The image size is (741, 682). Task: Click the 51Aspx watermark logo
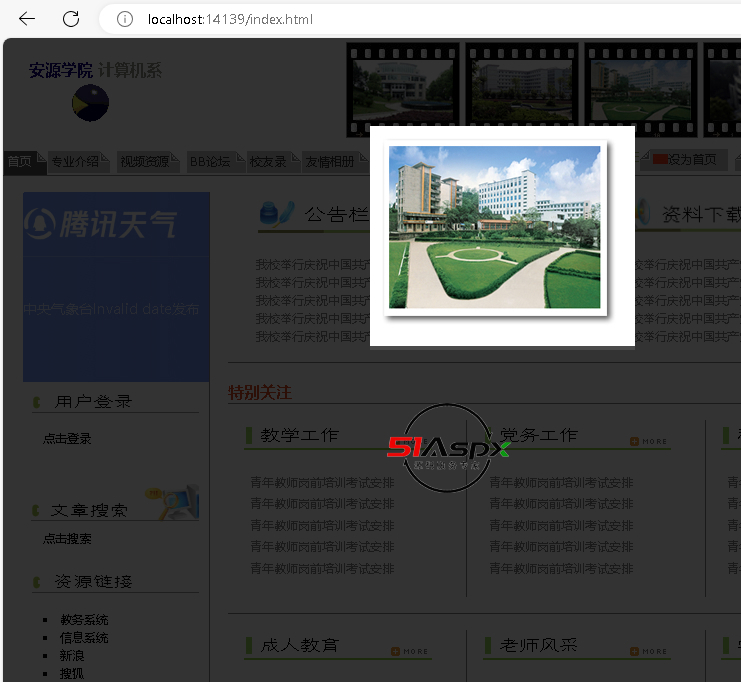tap(448, 449)
